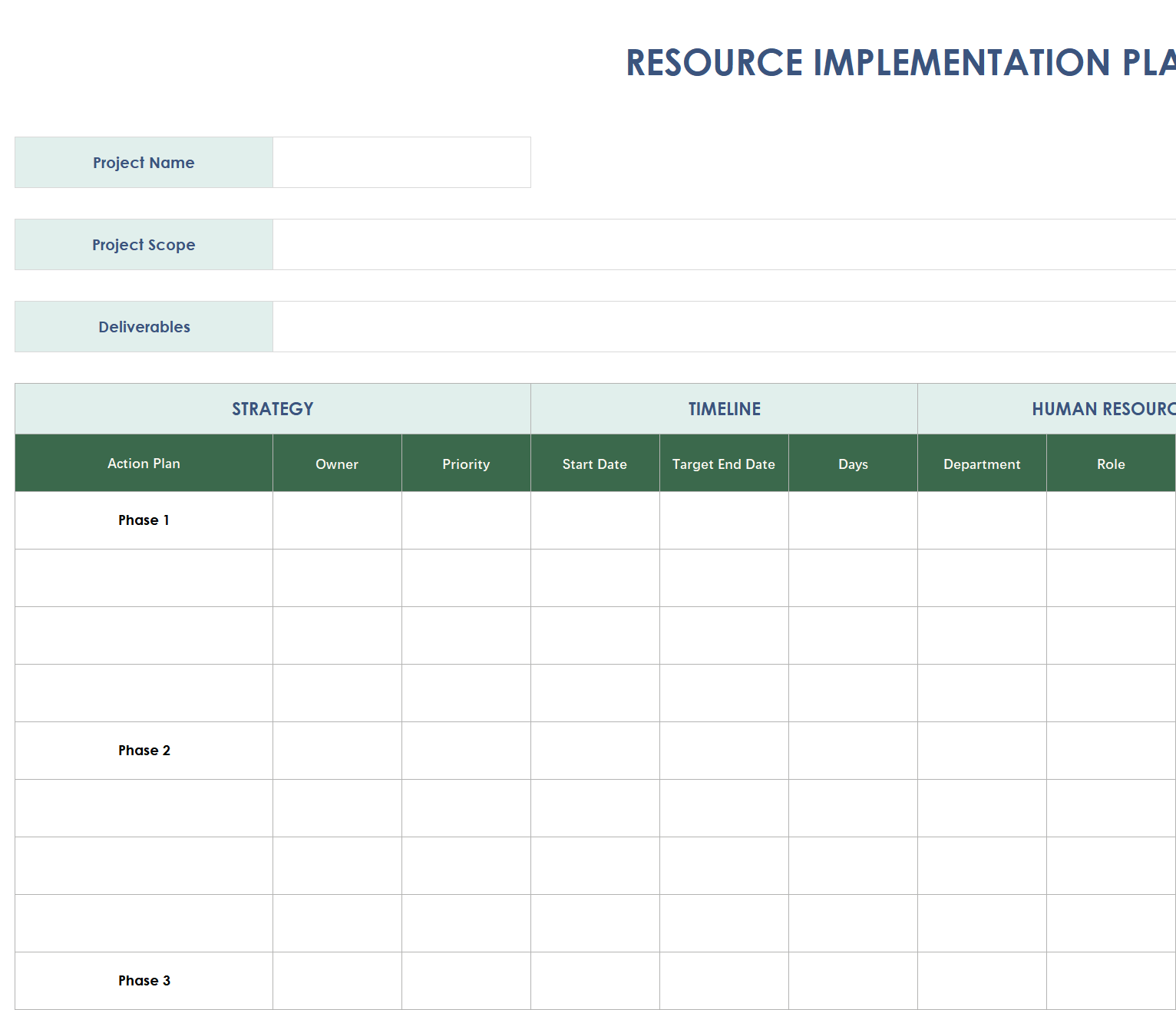Click the Days cell in Phase 2 row
1176x1010 pixels.
853,751
